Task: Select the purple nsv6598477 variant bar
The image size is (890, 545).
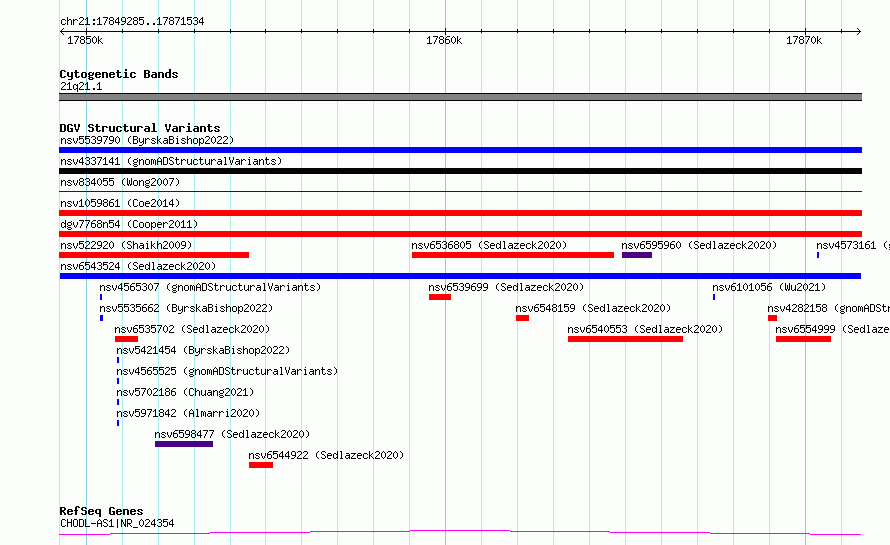Action: point(184,444)
